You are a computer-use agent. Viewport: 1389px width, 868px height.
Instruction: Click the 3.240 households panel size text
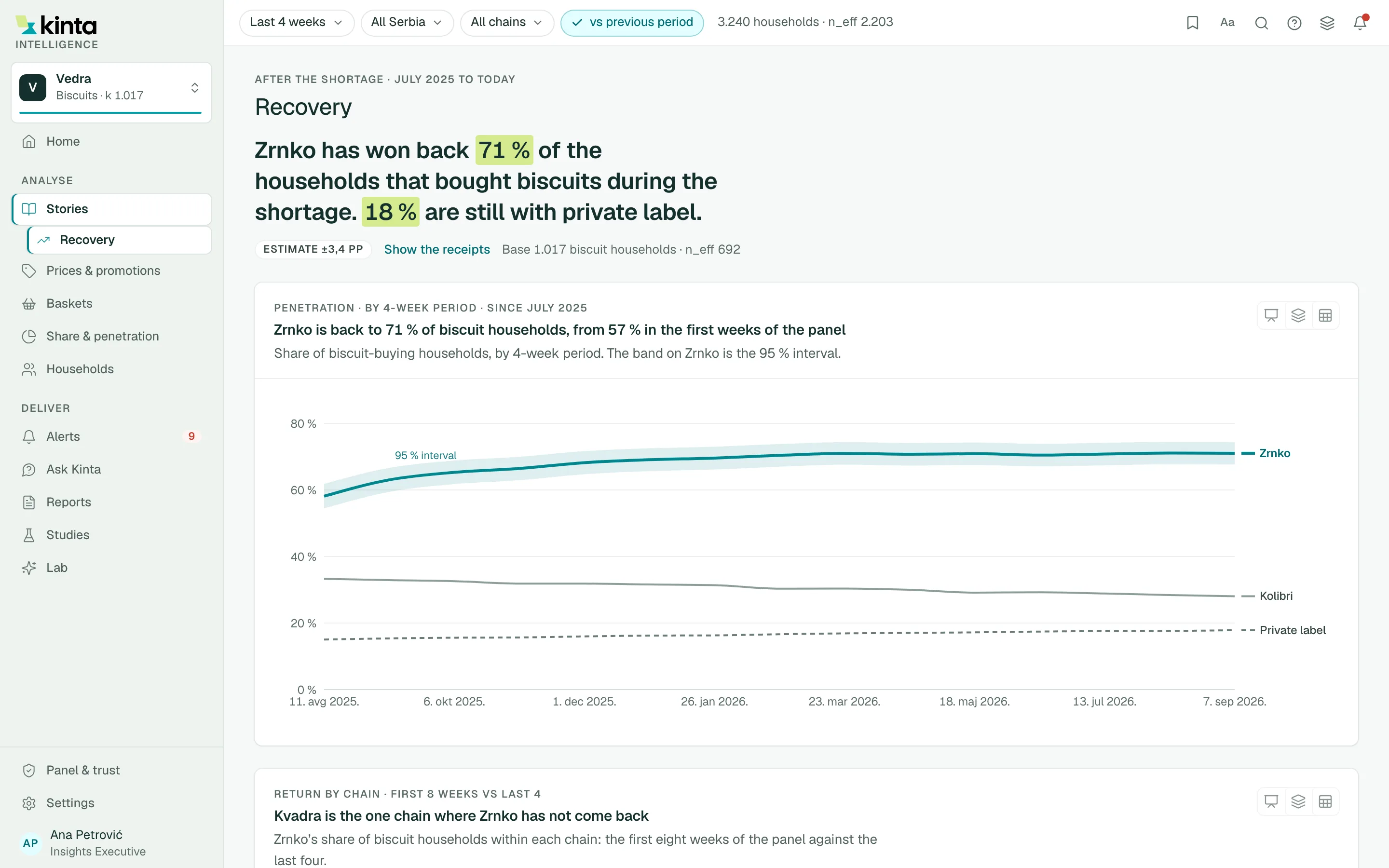pos(804,22)
